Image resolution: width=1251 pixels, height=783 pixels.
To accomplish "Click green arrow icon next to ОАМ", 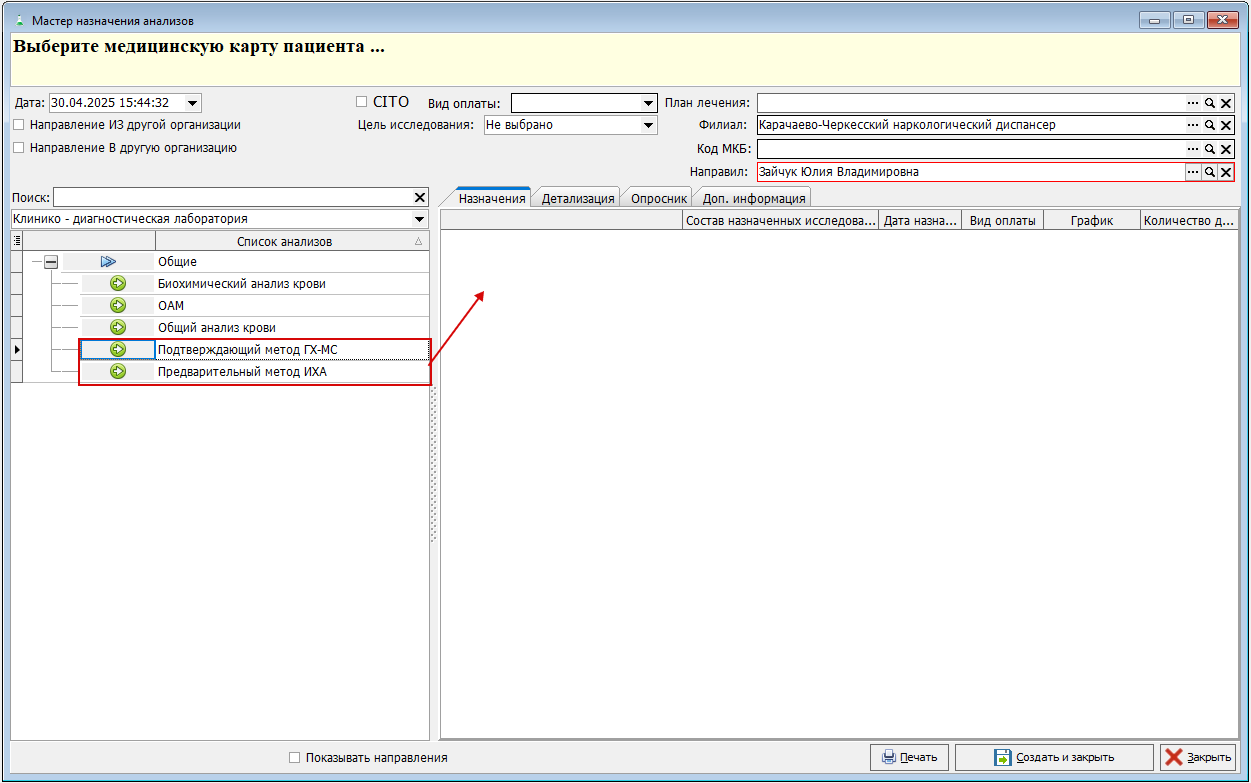I will point(118,306).
